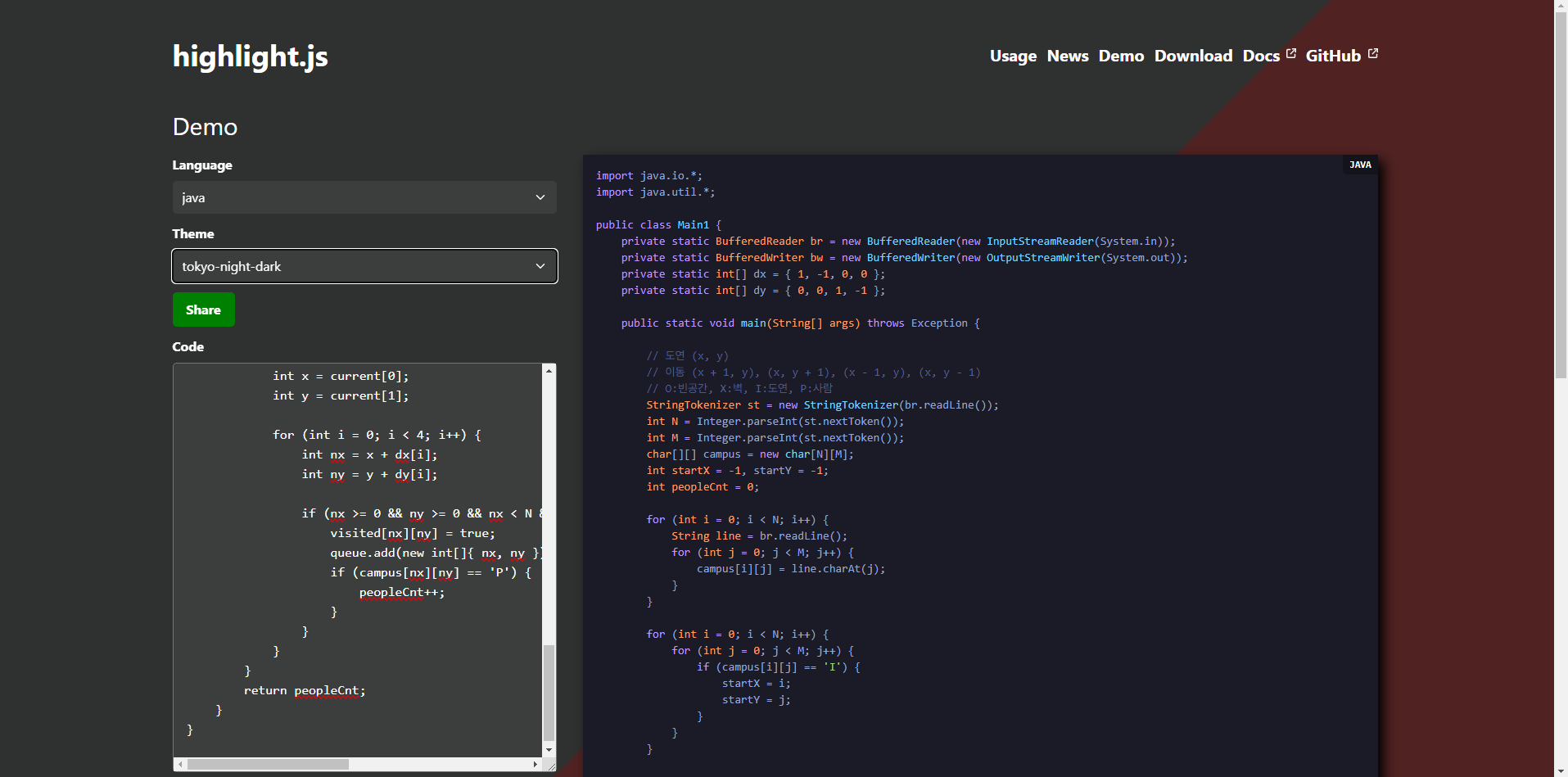Click 'import java.util.*;' in the preview
Screen dimensions: 1568x777
point(655,192)
